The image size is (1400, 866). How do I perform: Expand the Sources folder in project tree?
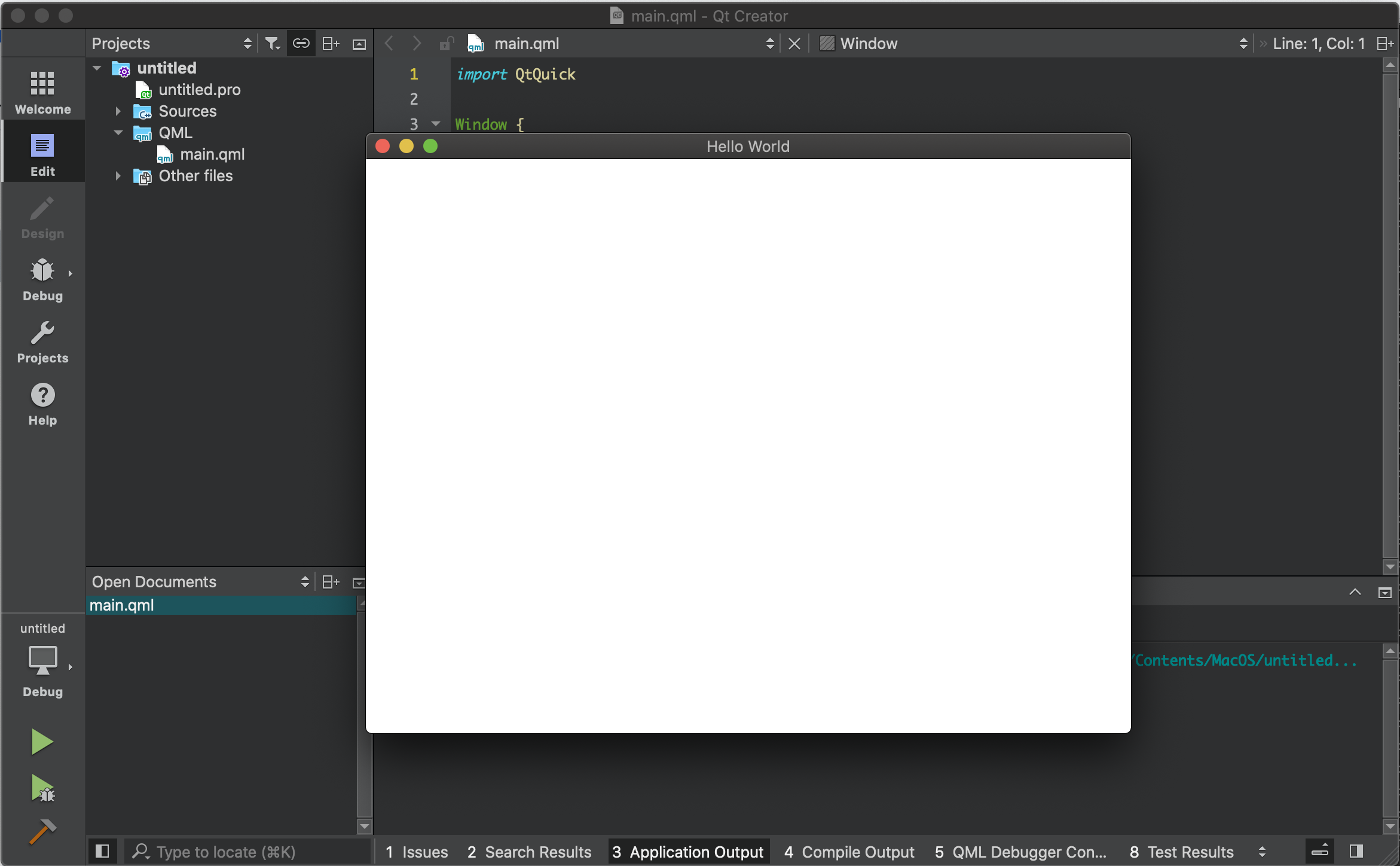pyautogui.click(x=119, y=111)
